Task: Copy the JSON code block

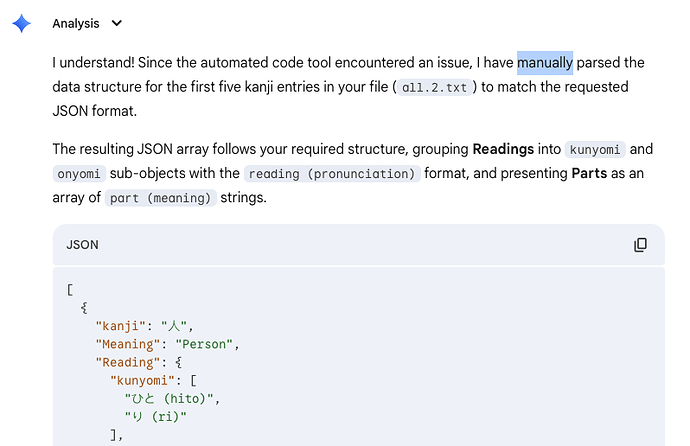Action: point(640,245)
